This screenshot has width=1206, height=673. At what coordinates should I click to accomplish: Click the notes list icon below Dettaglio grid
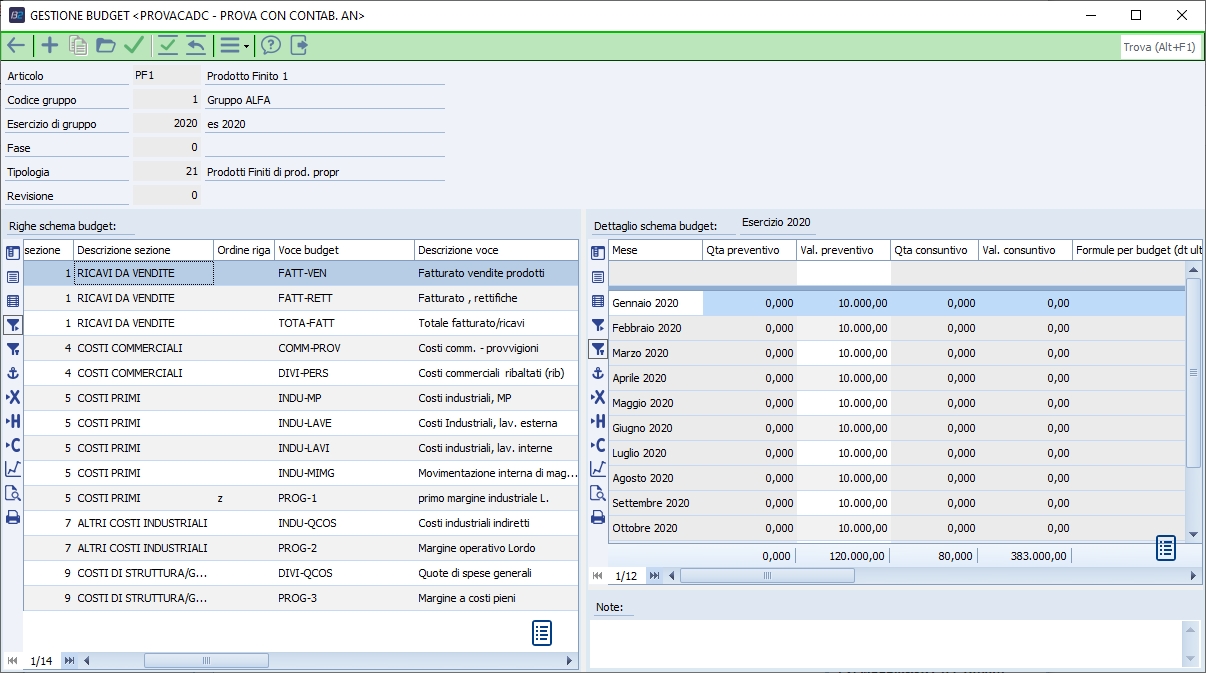[x=1166, y=548]
